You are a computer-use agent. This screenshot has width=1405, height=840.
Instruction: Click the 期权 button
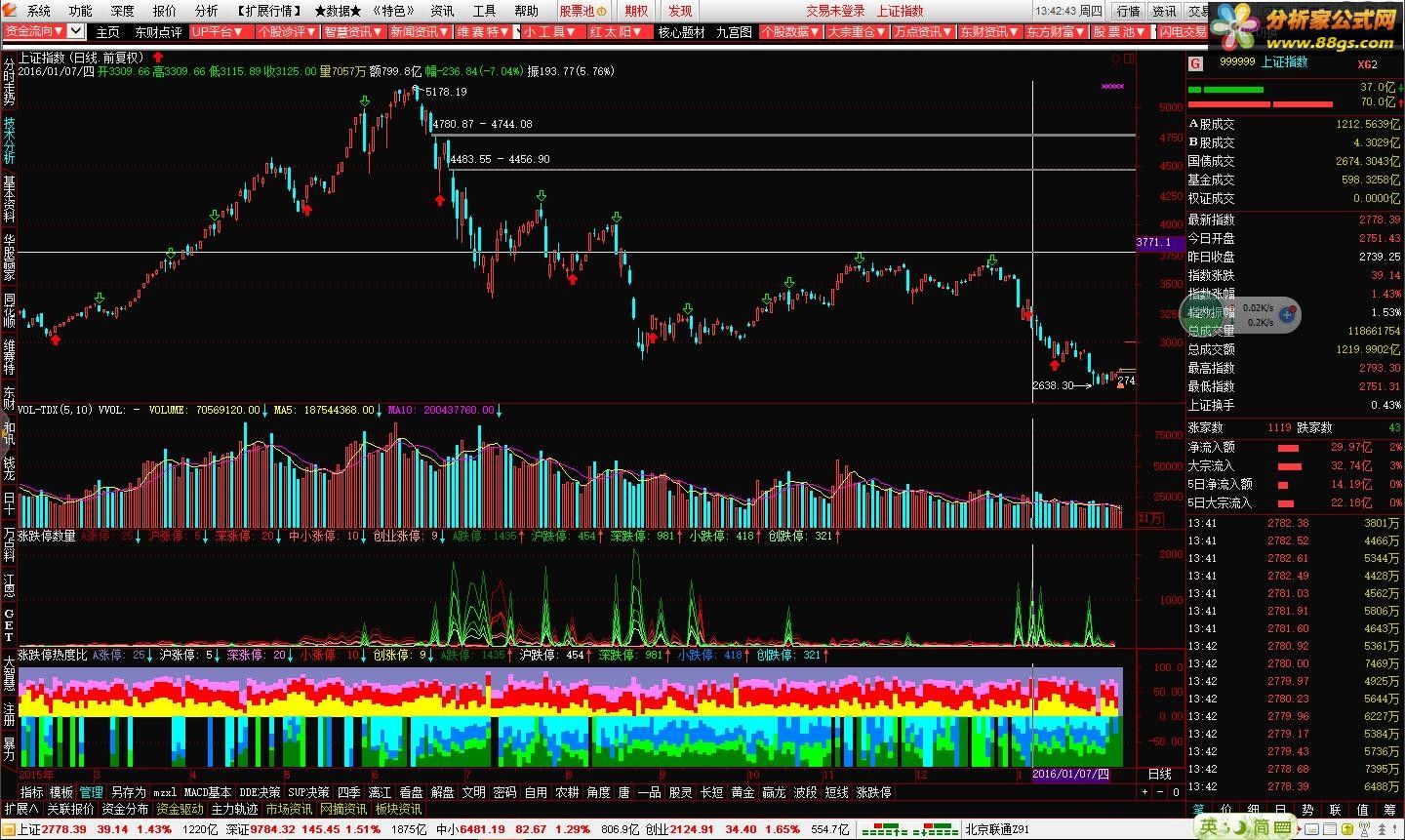(x=636, y=12)
